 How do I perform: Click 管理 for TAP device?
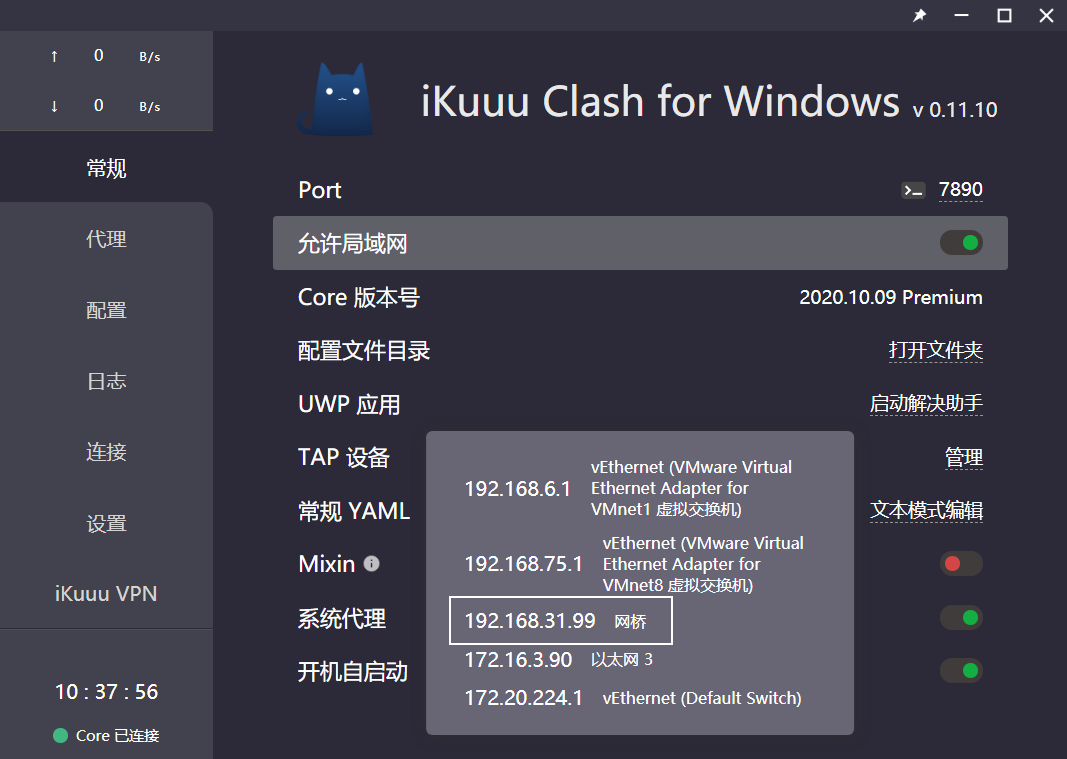pyautogui.click(x=963, y=458)
